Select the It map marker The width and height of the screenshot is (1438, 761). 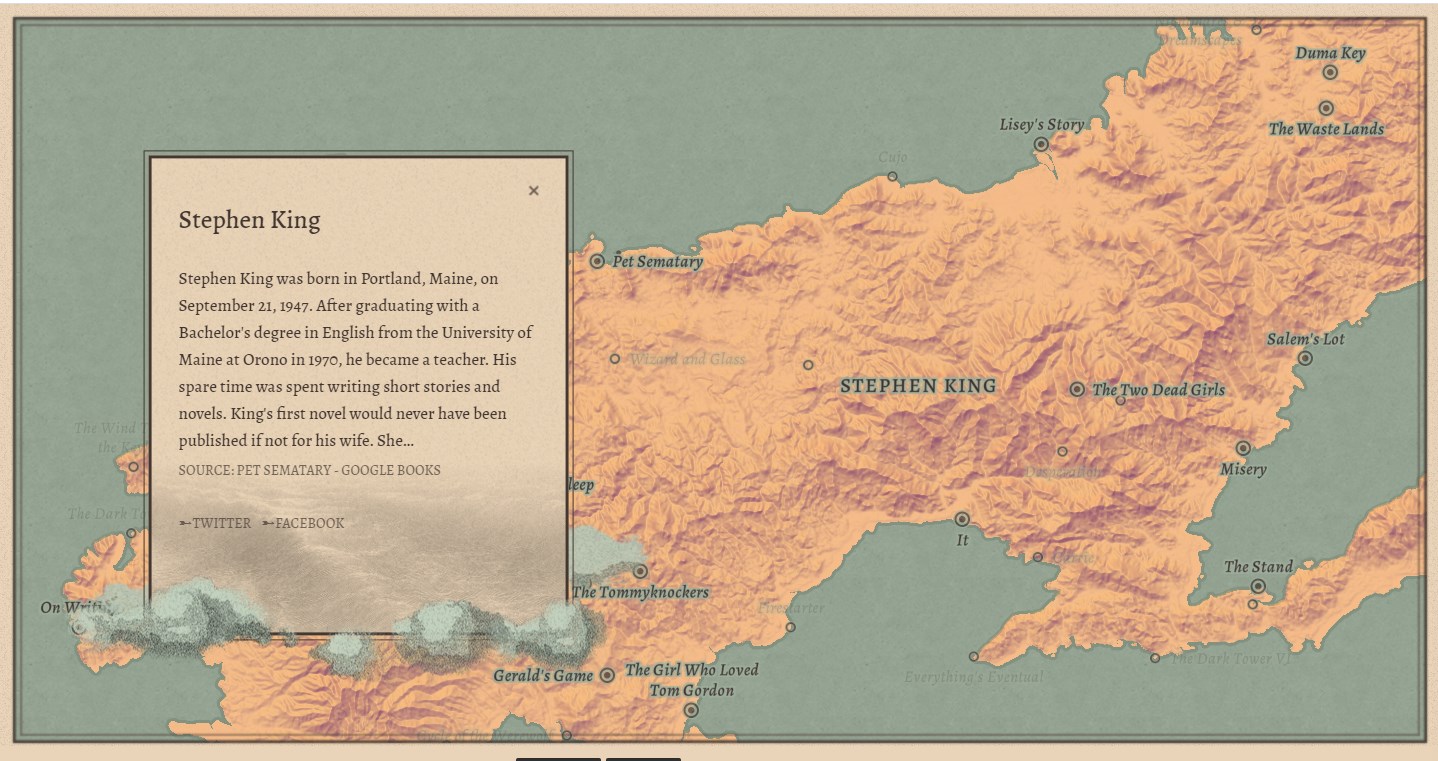962,519
